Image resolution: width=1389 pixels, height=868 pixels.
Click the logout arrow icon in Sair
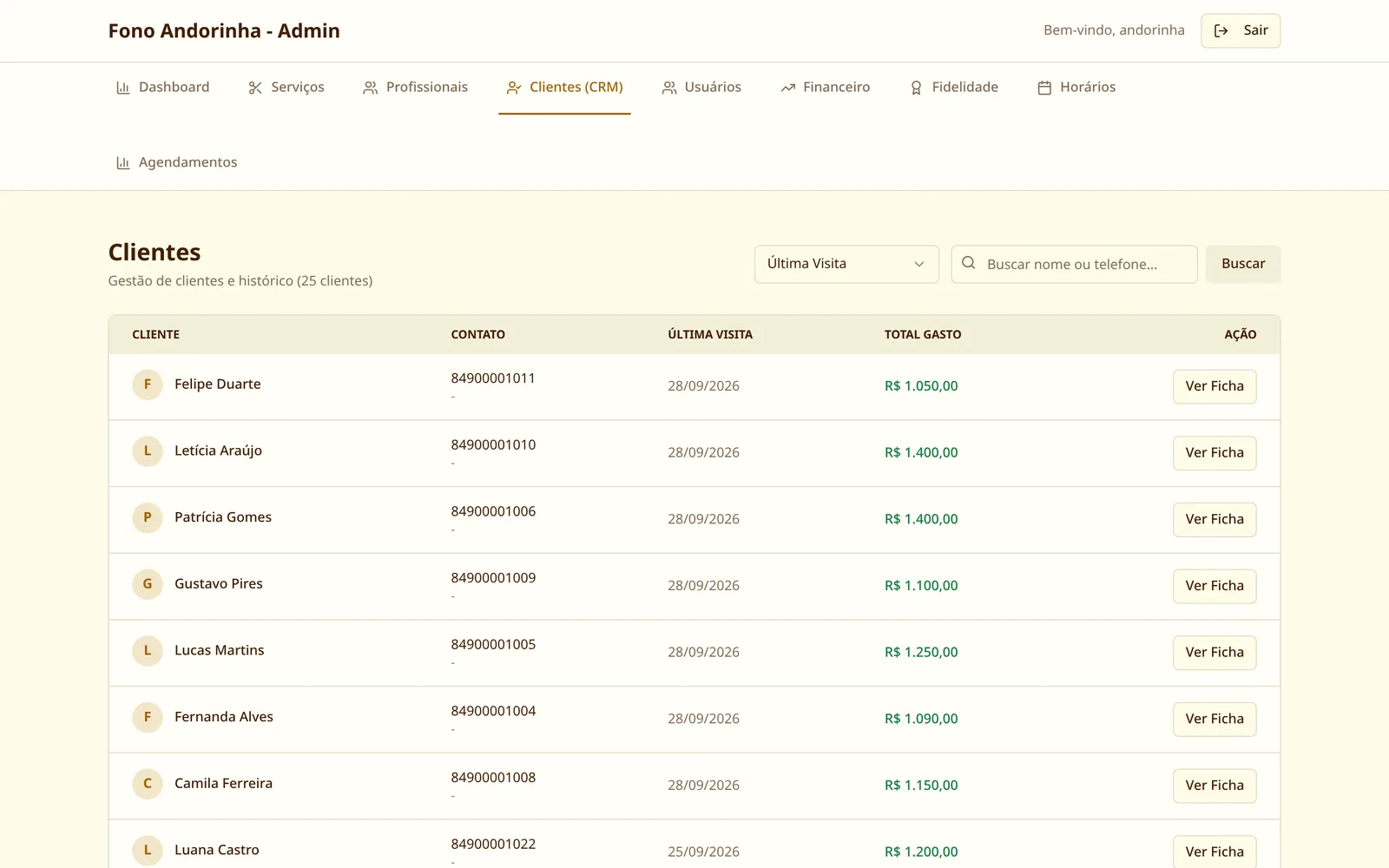1221,30
